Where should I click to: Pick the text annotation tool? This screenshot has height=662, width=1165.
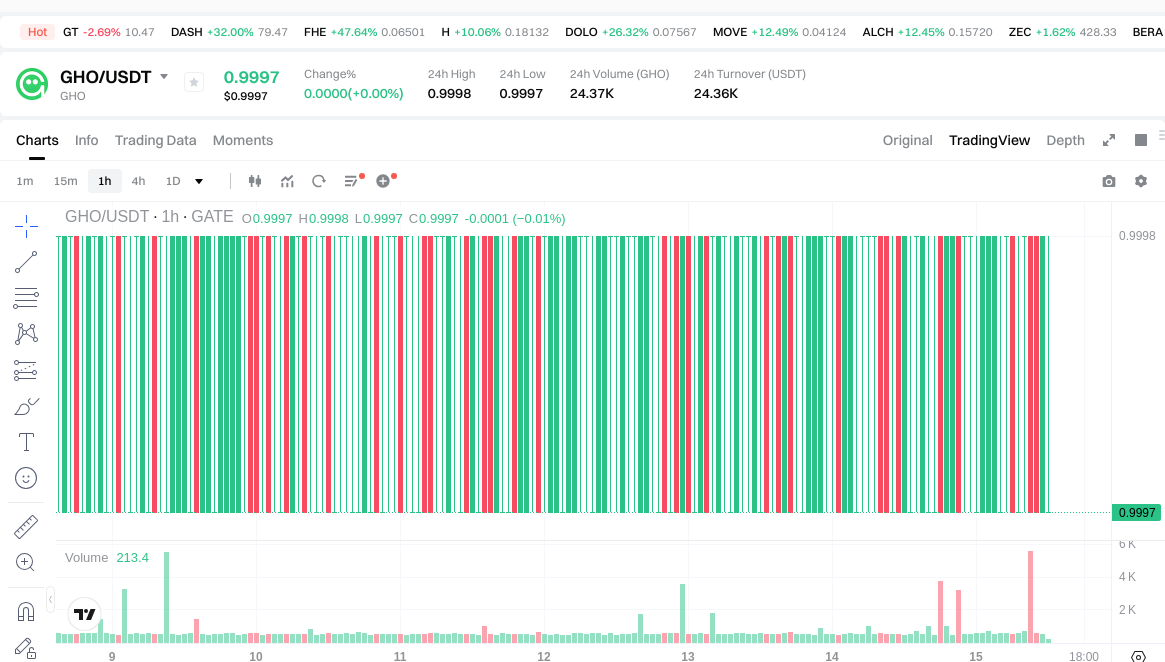pos(27,442)
